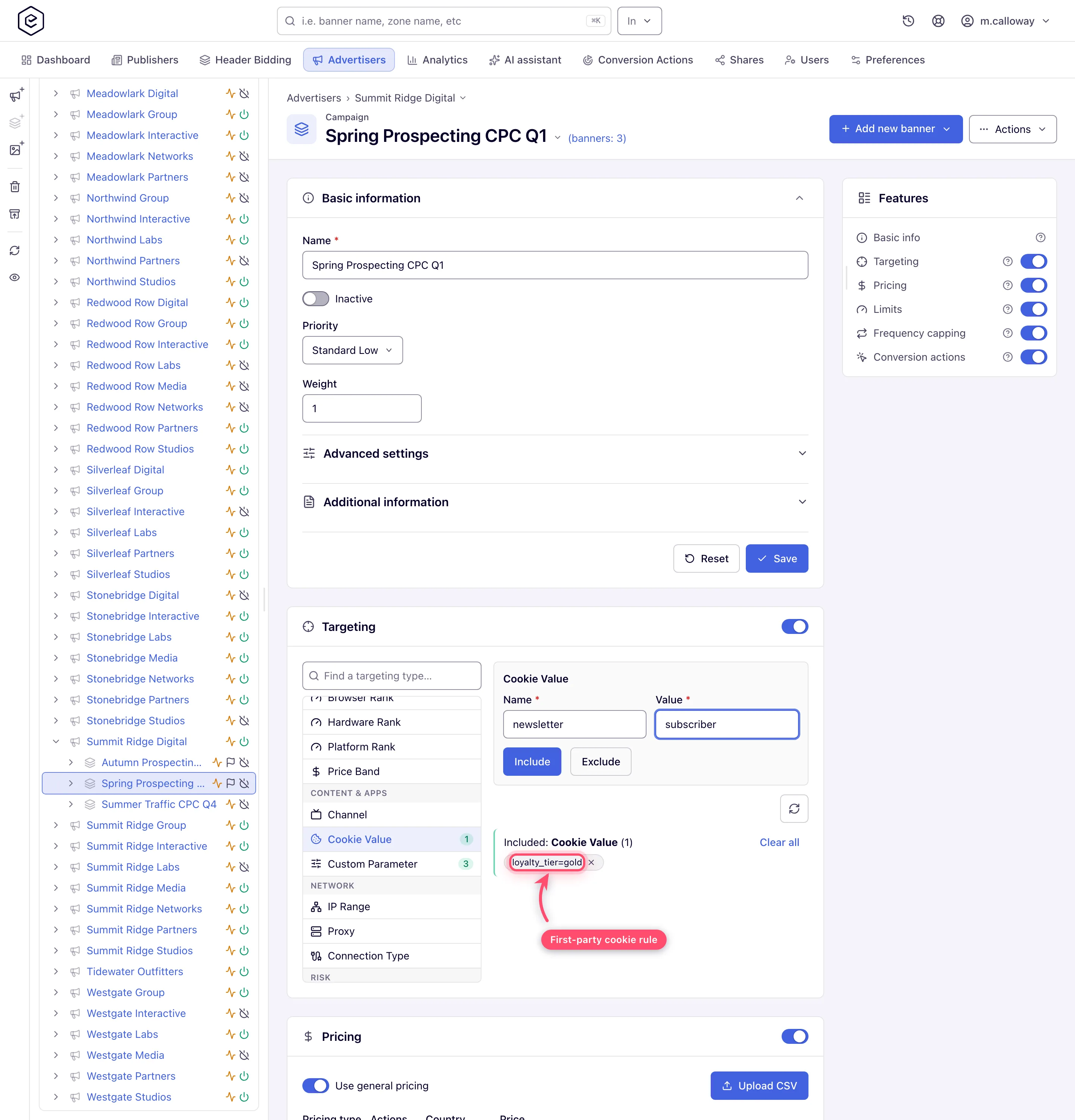The image size is (1075, 1120).
Task: Open the Priority Standard Low dropdown
Action: pos(352,350)
